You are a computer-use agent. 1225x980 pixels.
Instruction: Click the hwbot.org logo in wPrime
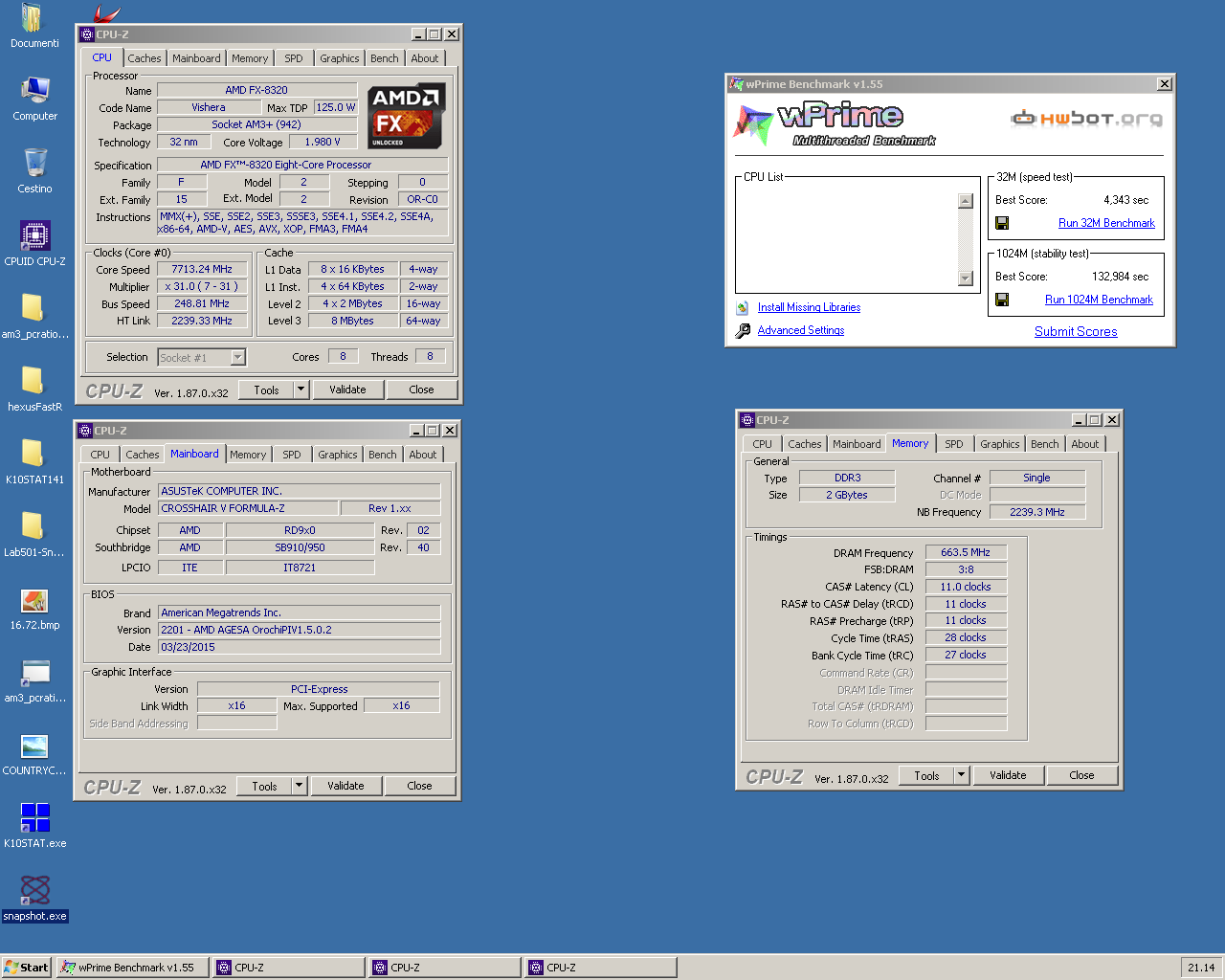coord(1087,119)
